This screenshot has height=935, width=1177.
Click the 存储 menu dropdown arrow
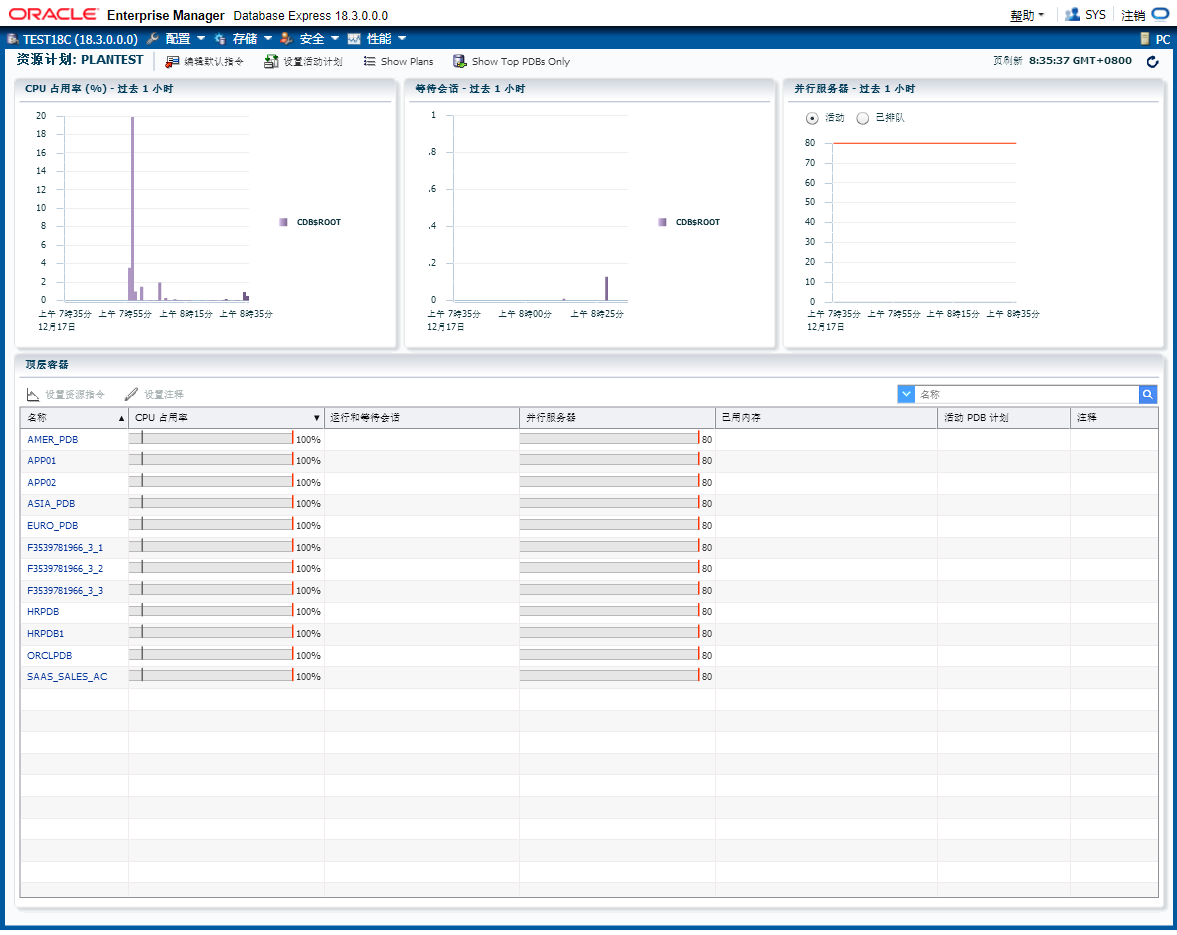coord(268,38)
